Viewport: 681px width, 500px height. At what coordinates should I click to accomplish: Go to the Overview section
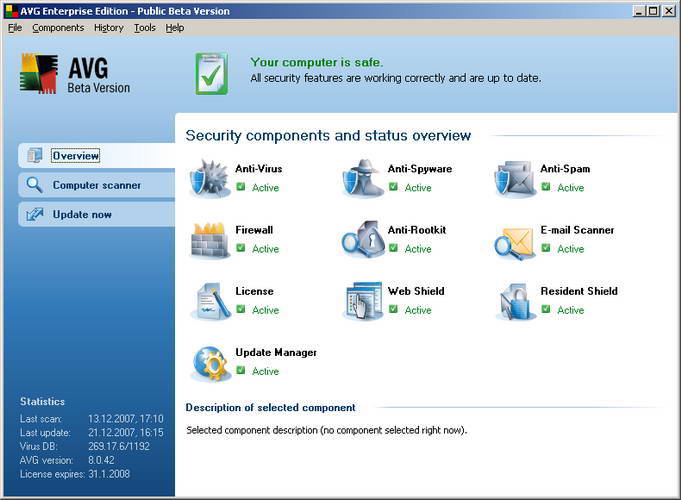[x=96, y=155]
